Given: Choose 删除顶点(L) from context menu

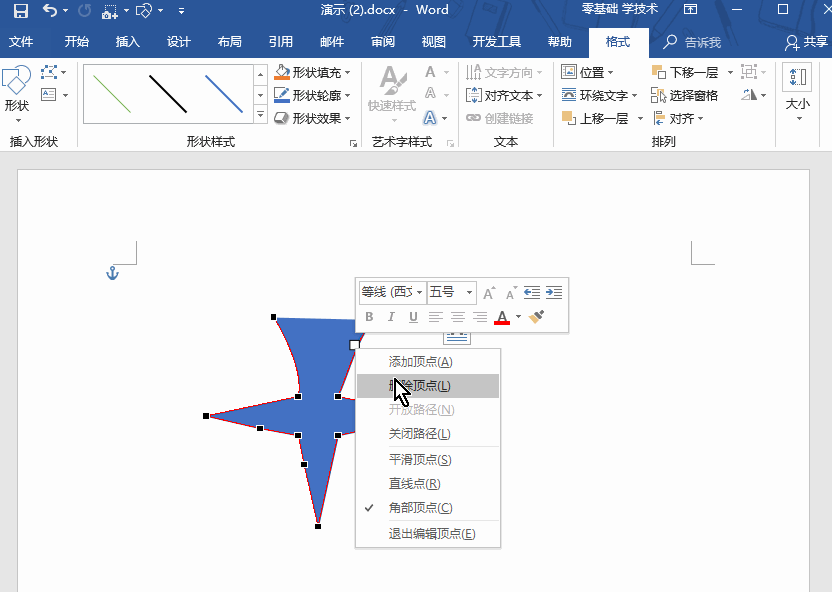Looking at the screenshot, I should point(428,386).
